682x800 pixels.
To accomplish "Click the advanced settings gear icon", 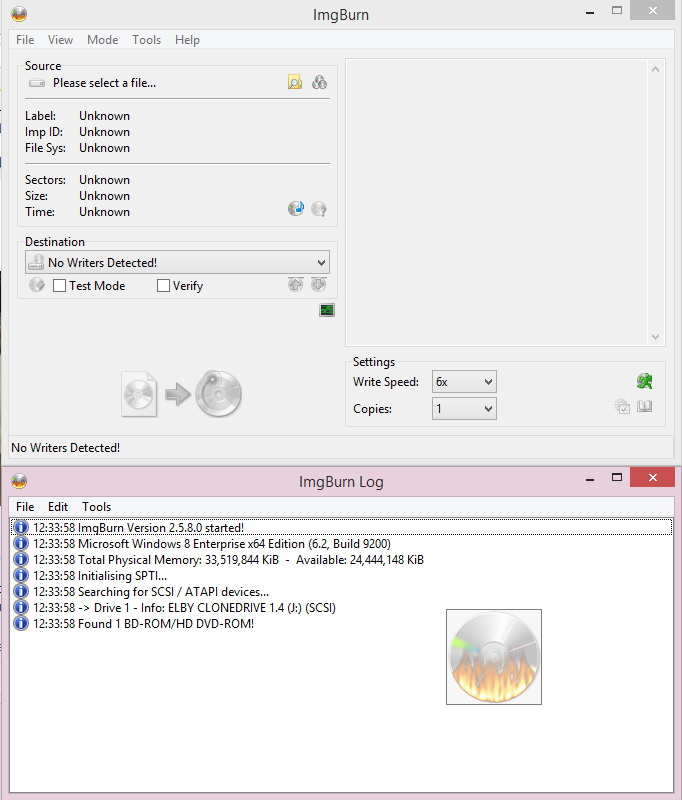I will (x=622, y=407).
